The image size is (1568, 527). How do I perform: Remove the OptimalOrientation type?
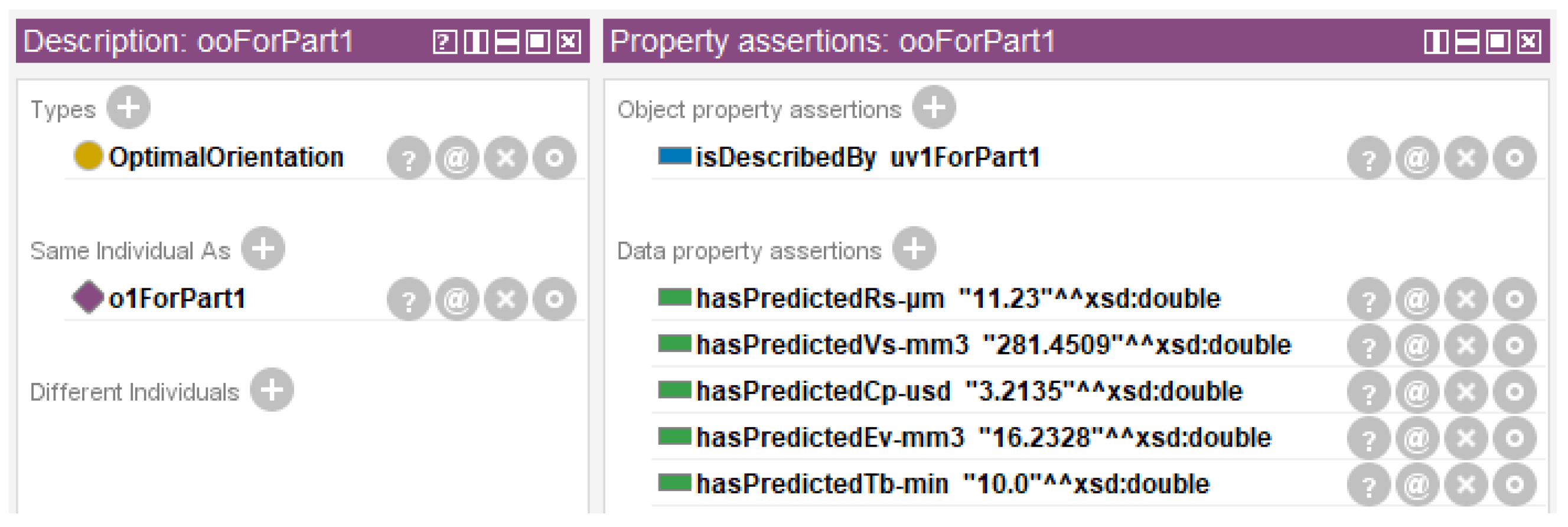(x=505, y=158)
